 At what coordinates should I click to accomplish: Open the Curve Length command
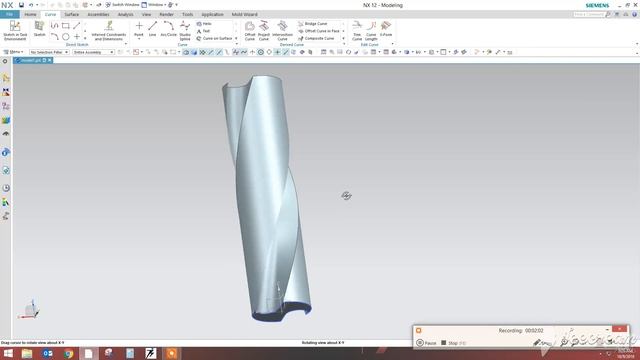371,31
